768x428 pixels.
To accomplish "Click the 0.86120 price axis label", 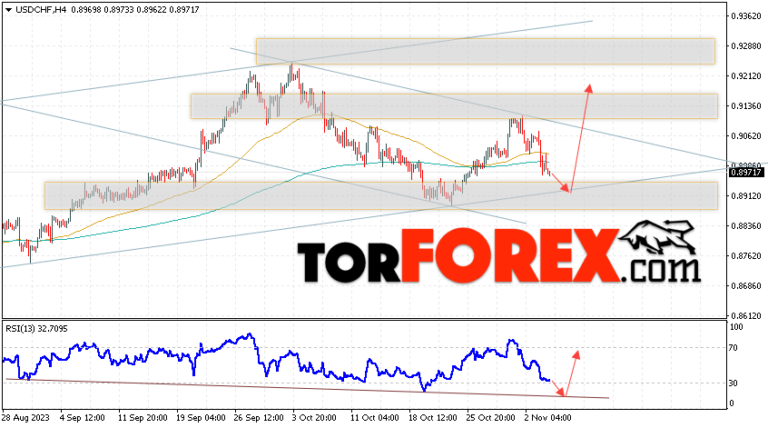I will (x=745, y=315).
